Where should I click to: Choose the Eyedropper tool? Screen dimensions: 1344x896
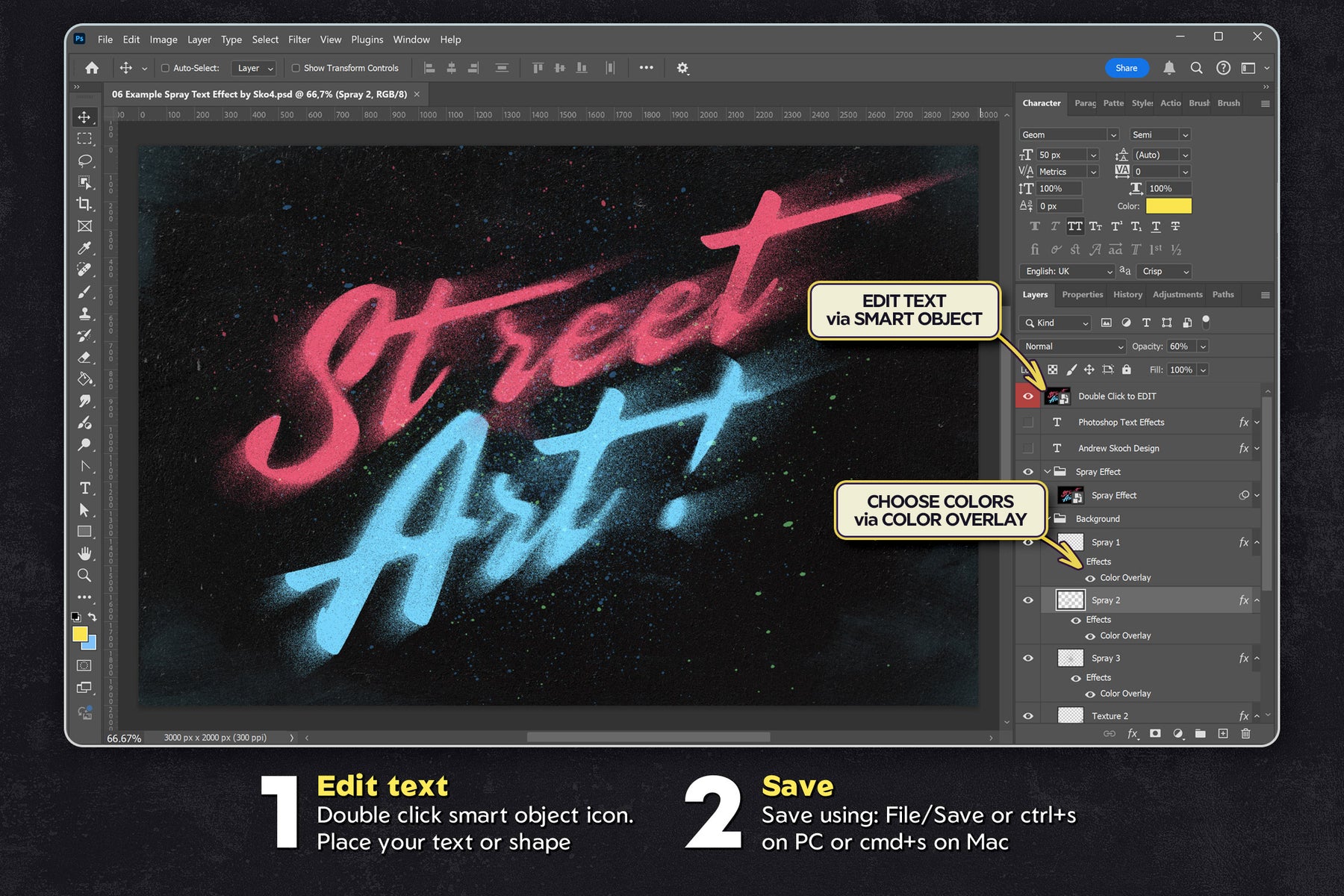84,248
